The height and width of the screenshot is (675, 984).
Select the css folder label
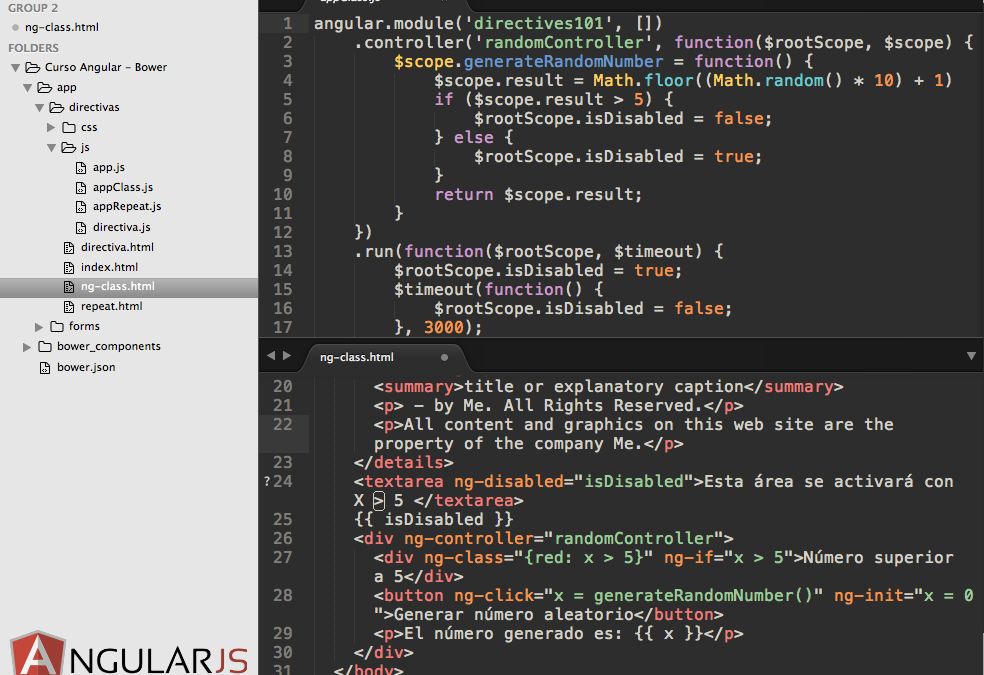88,127
